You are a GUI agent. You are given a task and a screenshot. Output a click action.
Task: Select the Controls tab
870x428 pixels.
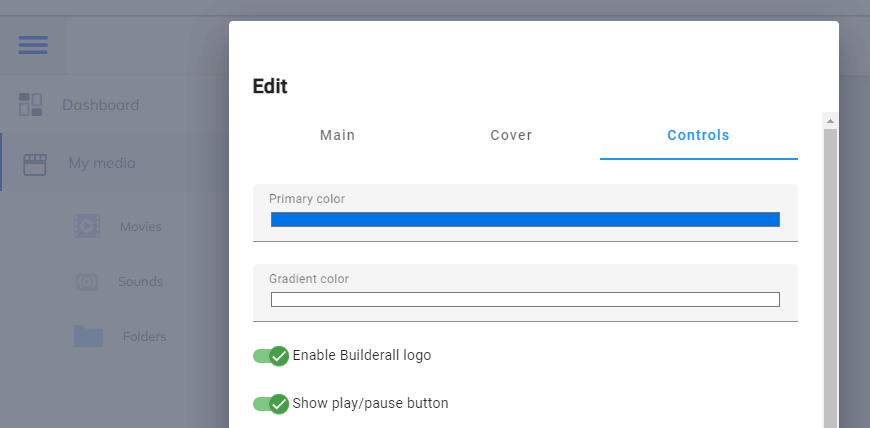[x=699, y=135]
